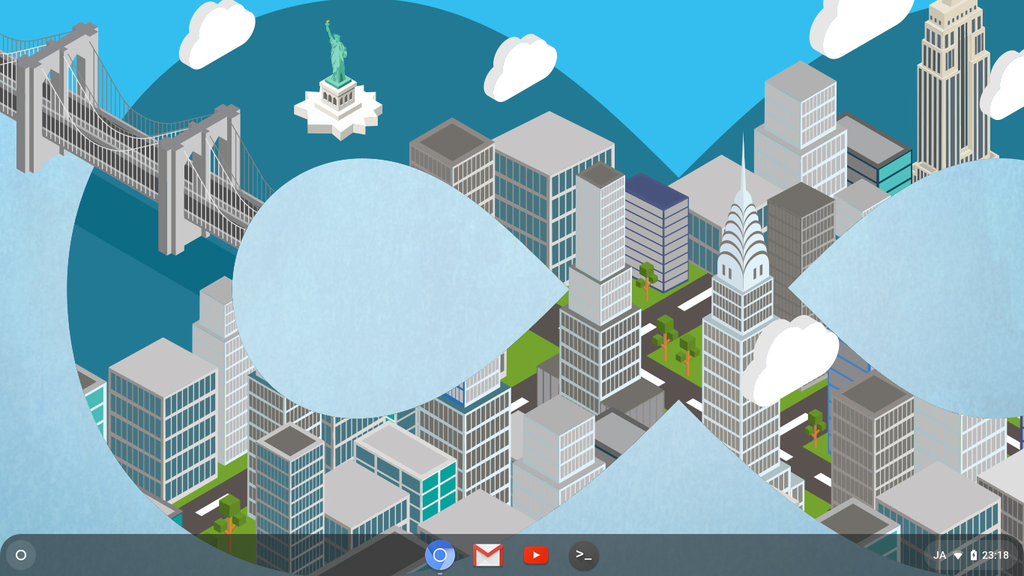Screen dimensions: 1024x576
Task: Open the launcher circle button
Action: (x=21, y=555)
